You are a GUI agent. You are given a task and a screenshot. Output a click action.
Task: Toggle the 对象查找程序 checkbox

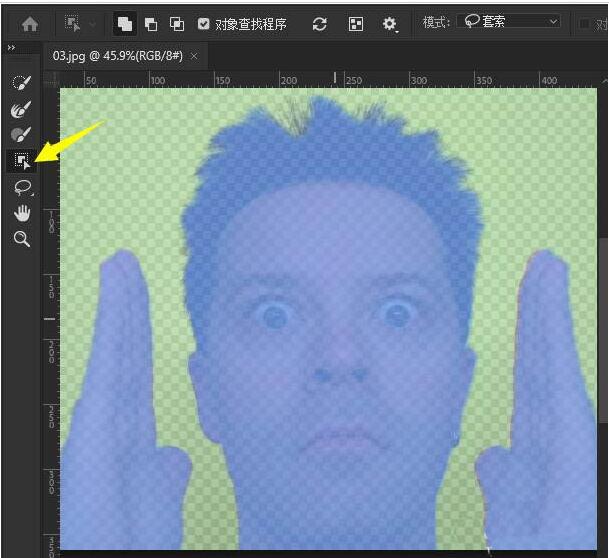[x=204, y=23]
